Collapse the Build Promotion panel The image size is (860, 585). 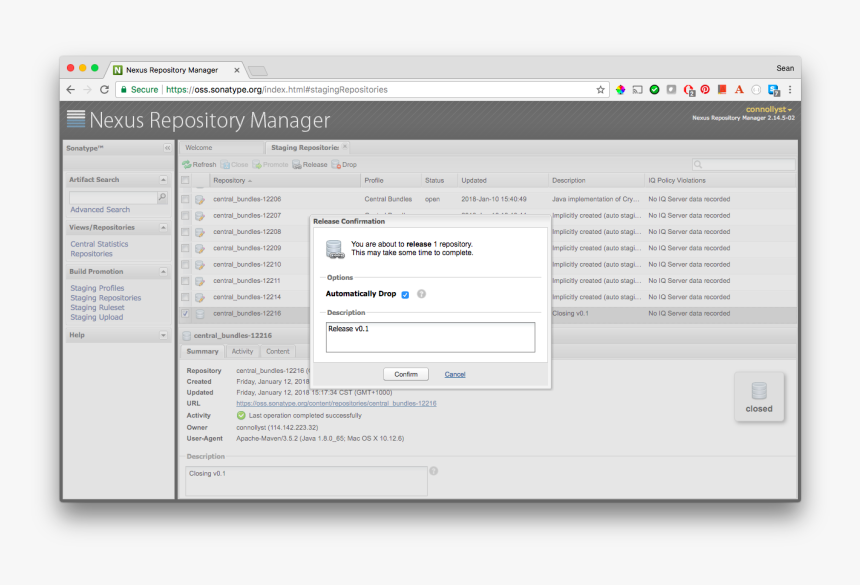tap(163, 272)
